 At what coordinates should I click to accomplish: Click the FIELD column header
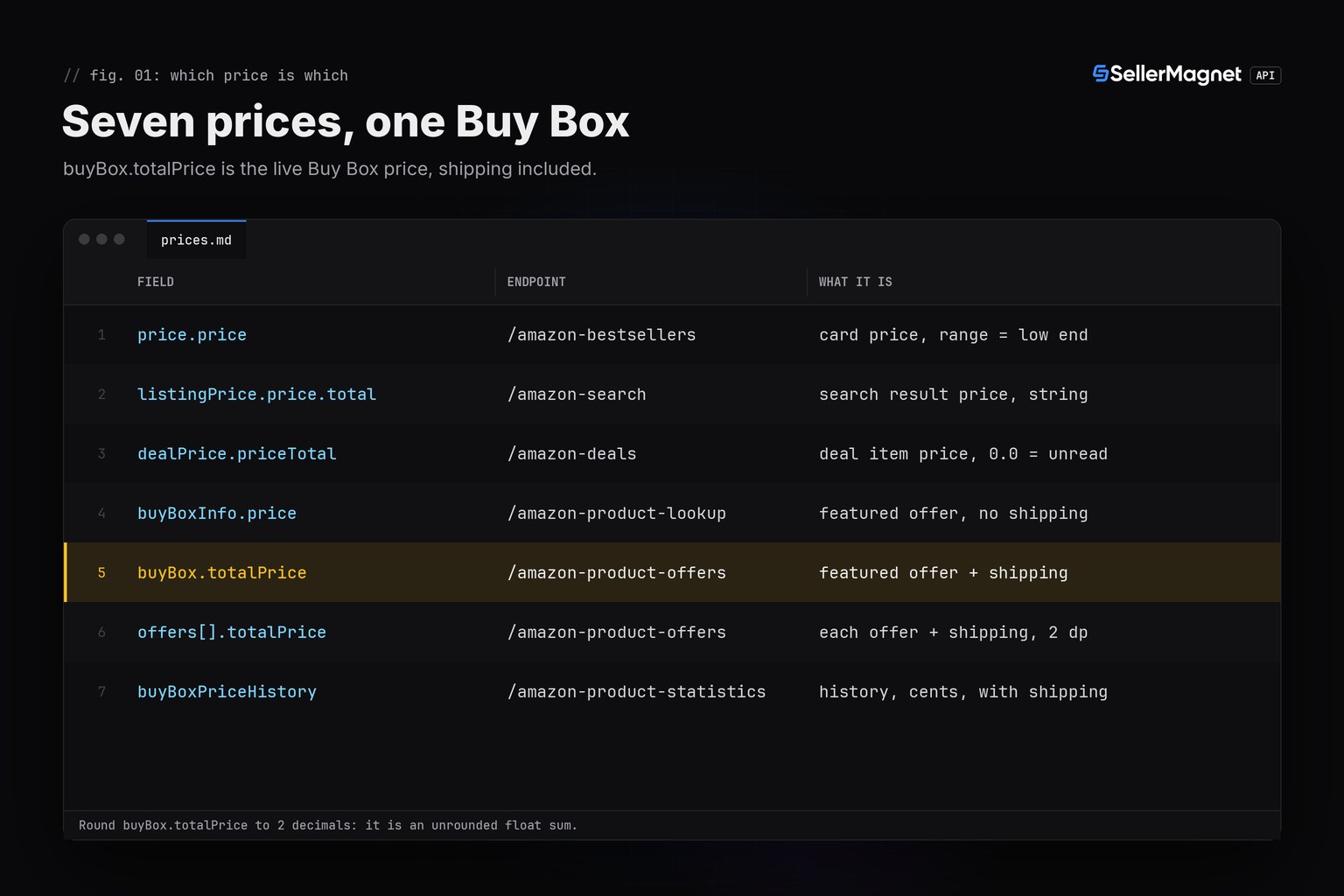pyautogui.click(x=156, y=282)
